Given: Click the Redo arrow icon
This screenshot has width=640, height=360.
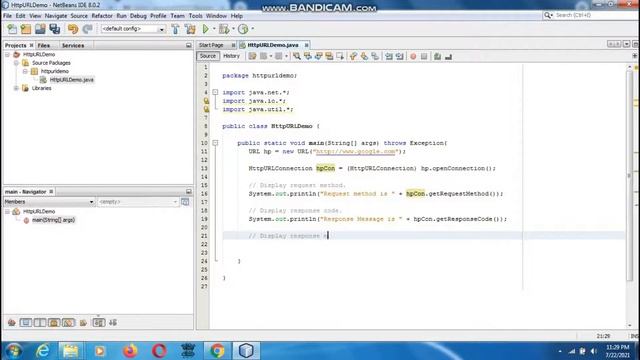Looking at the screenshot, I should tap(87, 29).
